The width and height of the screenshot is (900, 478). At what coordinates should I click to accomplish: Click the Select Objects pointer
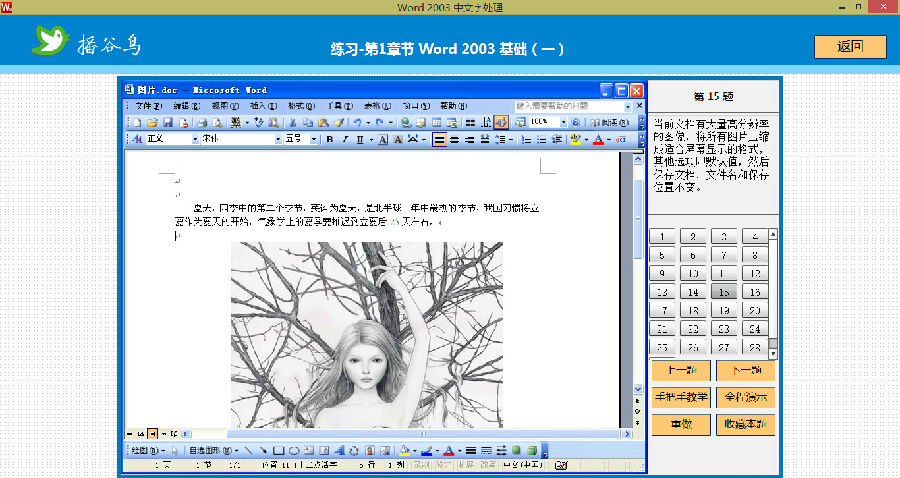click(175, 450)
